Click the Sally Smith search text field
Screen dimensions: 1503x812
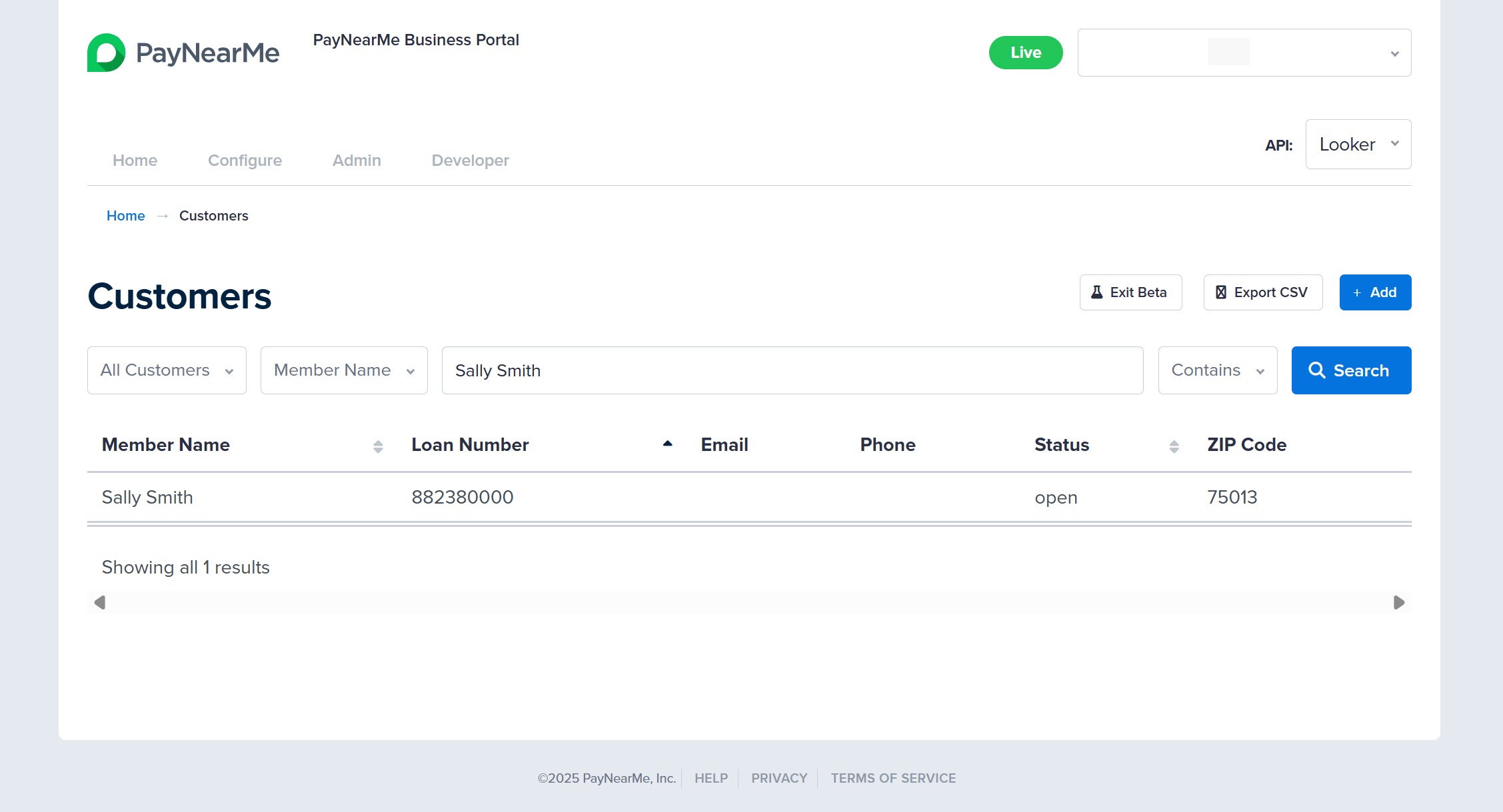(x=792, y=370)
